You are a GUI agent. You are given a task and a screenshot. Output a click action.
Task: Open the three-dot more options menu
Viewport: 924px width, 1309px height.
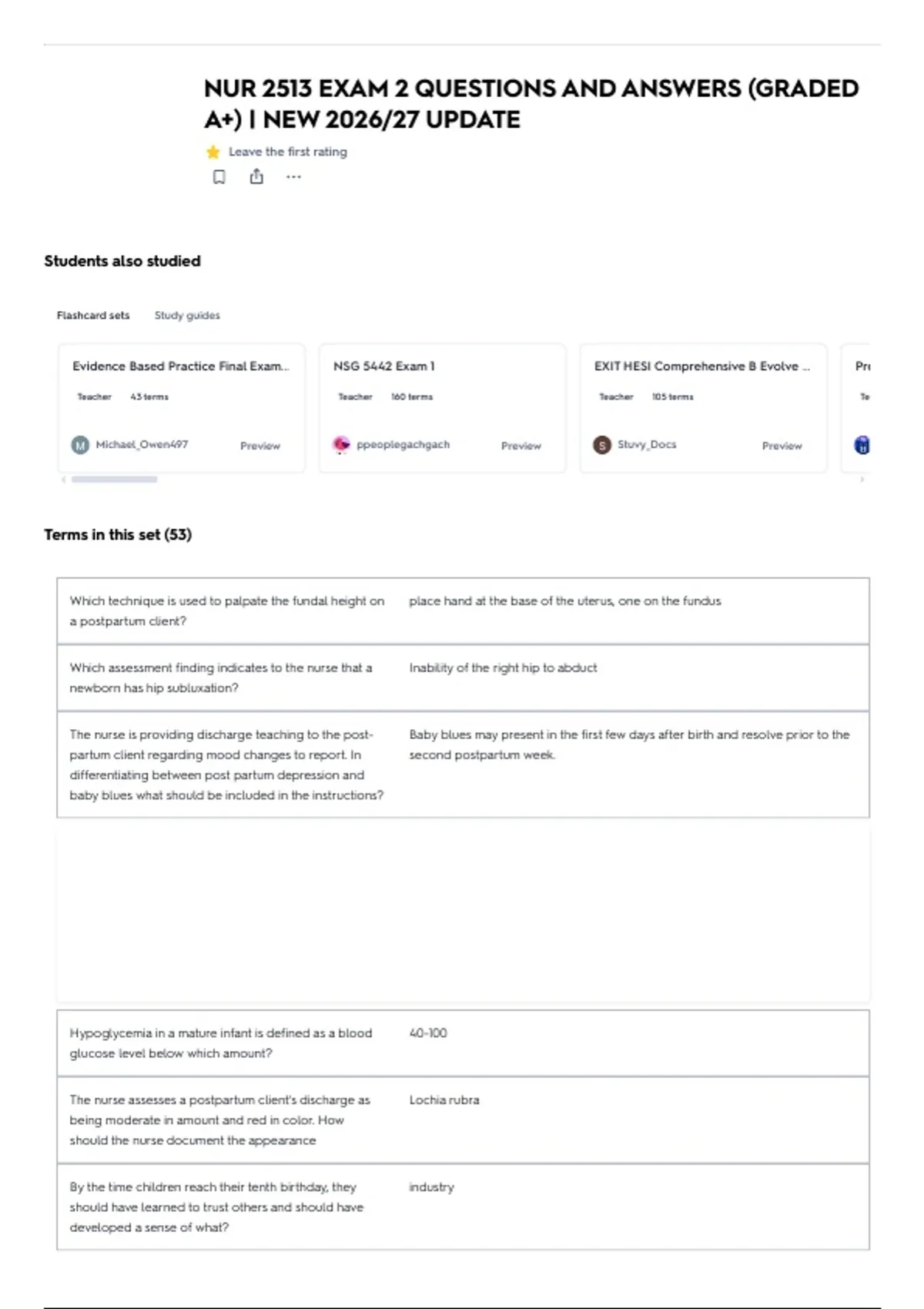coord(293,177)
